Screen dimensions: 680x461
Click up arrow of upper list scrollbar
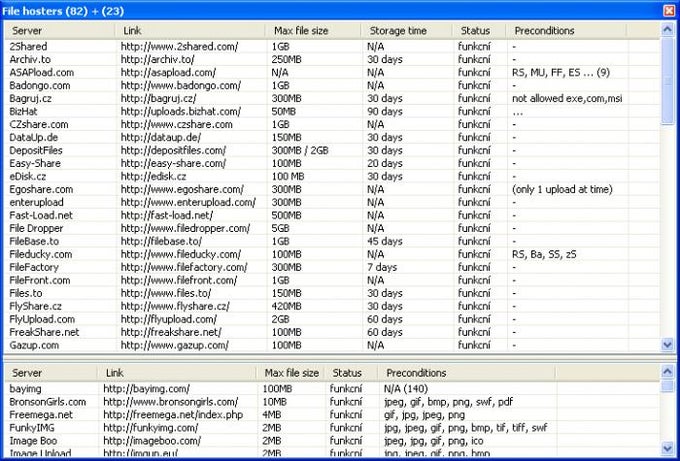[x=667, y=29]
